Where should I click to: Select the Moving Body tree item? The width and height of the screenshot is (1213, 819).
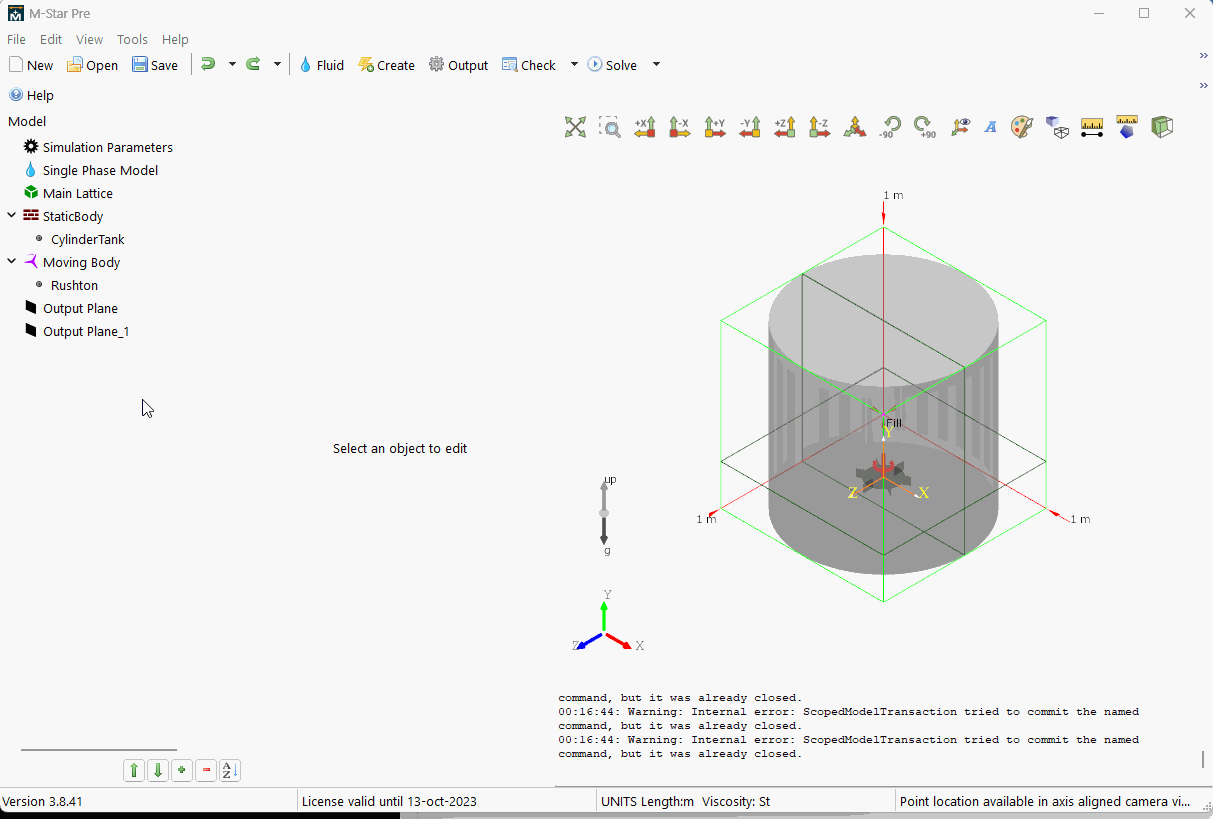point(71,262)
